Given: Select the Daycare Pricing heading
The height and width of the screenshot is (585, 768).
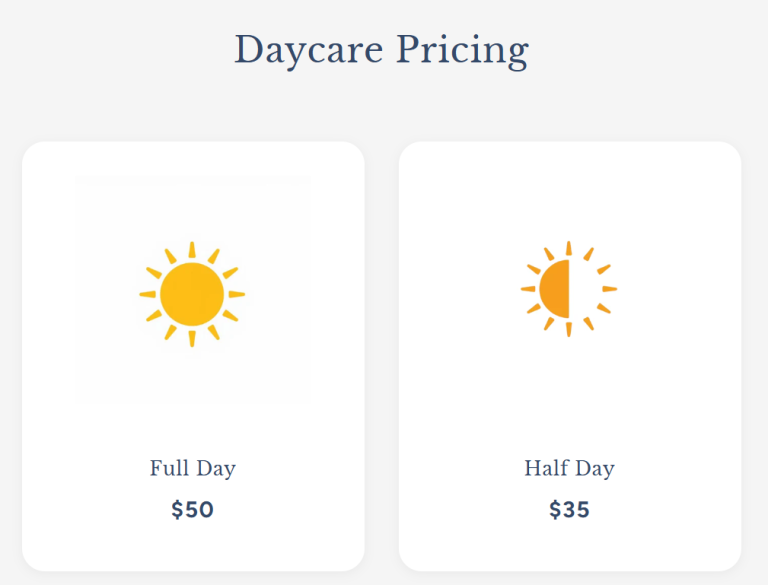Looking at the screenshot, I should [x=381, y=50].
